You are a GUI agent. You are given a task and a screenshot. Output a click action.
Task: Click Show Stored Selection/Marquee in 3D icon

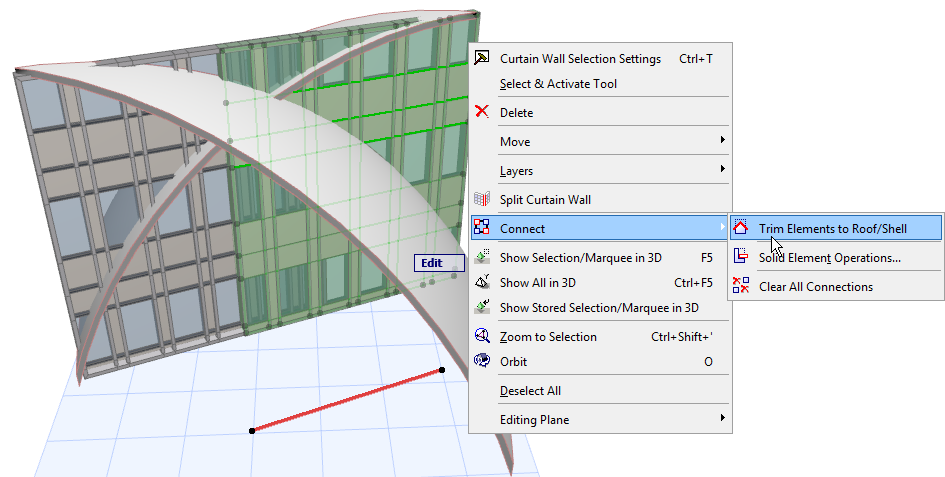(482, 306)
